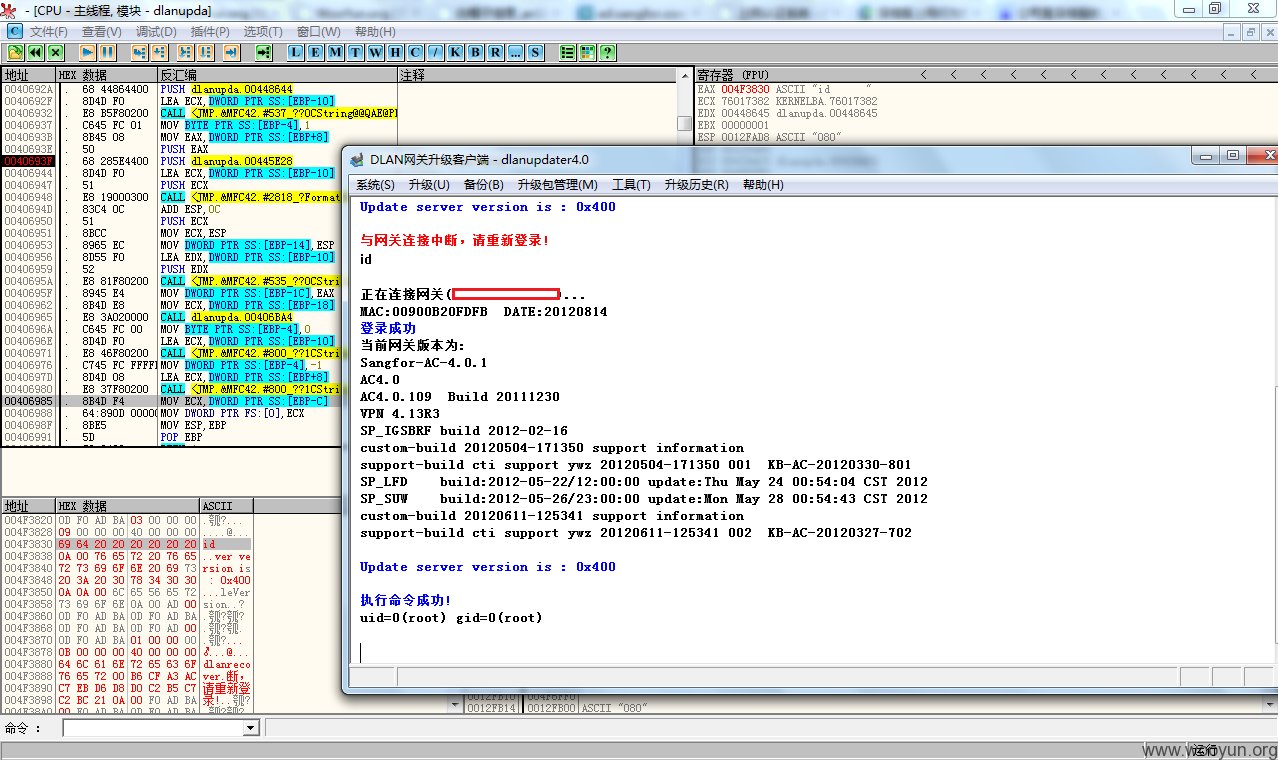Click the Open file toolbar icon
1278x760 pixels.
pyautogui.click(x=16, y=52)
